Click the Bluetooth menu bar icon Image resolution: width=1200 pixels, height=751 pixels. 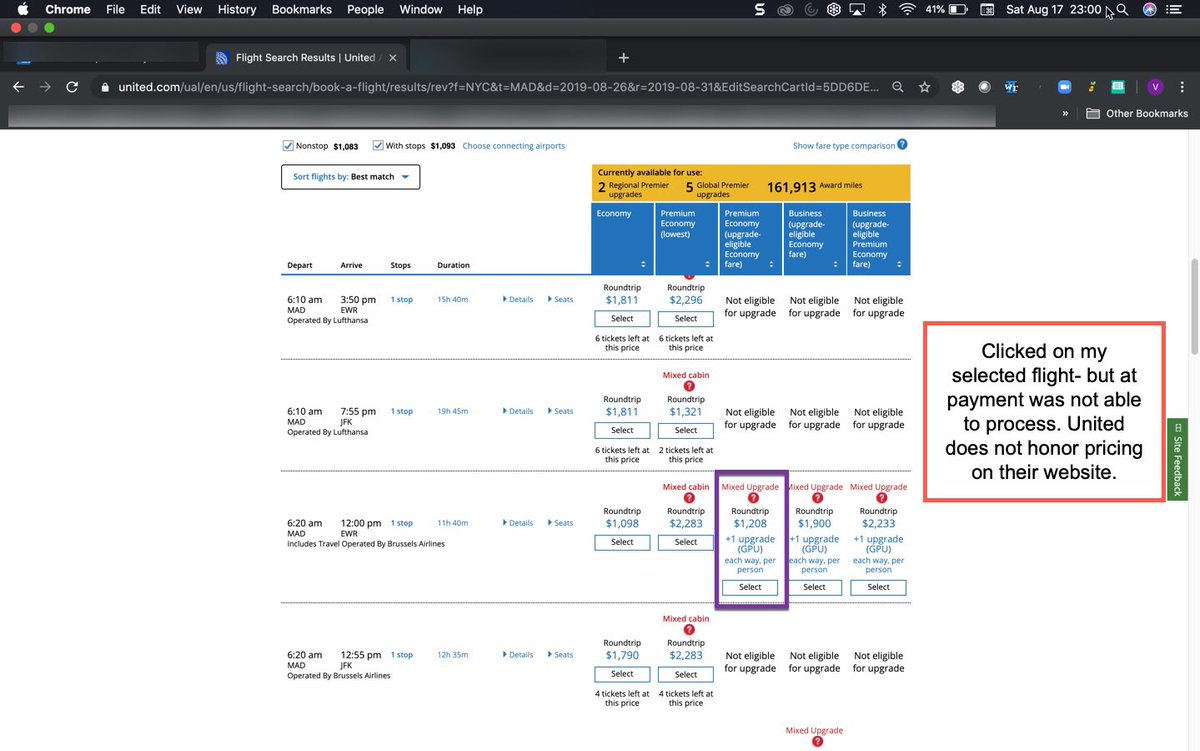click(882, 9)
